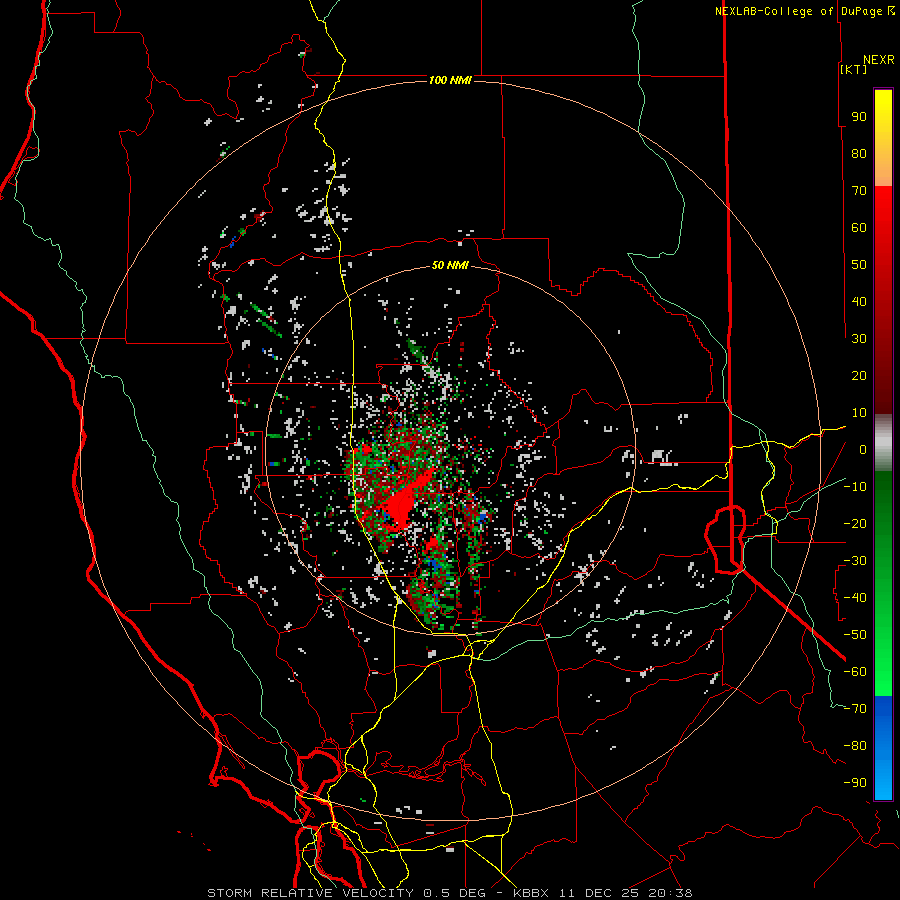Click the 10 value on the velocity scale

point(859,413)
